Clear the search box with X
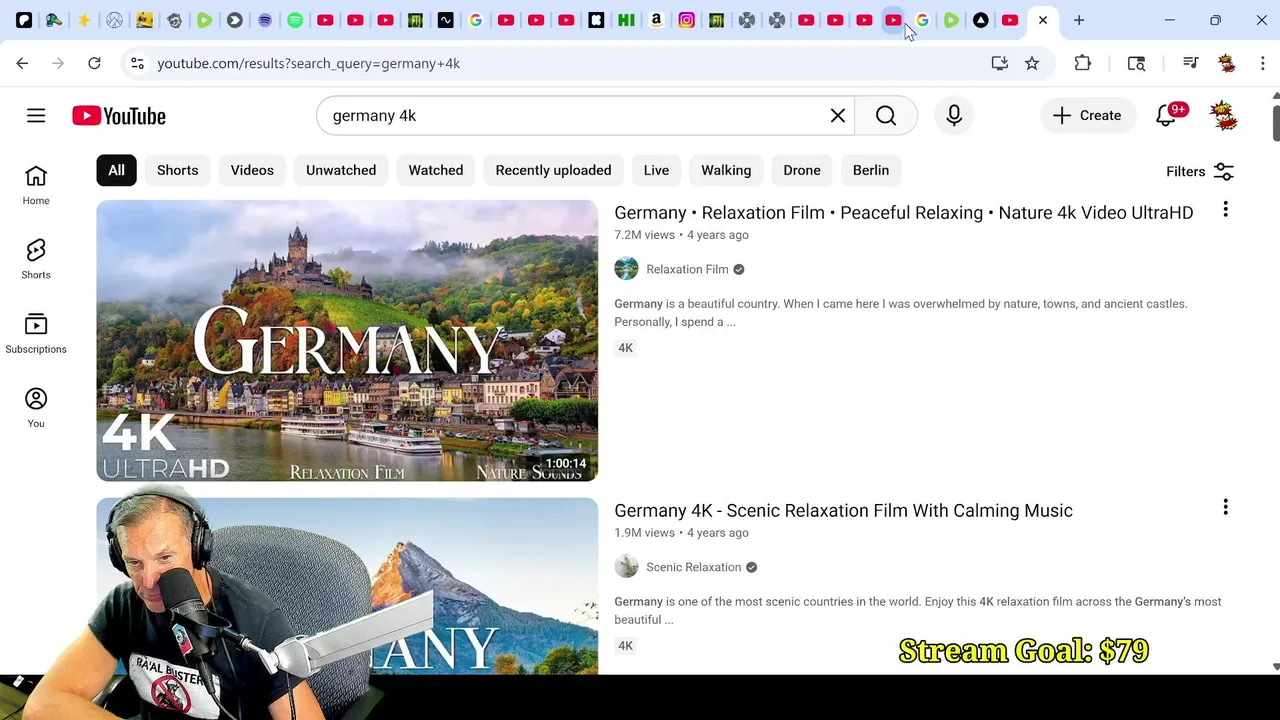This screenshot has width=1280, height=720. tap(838, 116)
